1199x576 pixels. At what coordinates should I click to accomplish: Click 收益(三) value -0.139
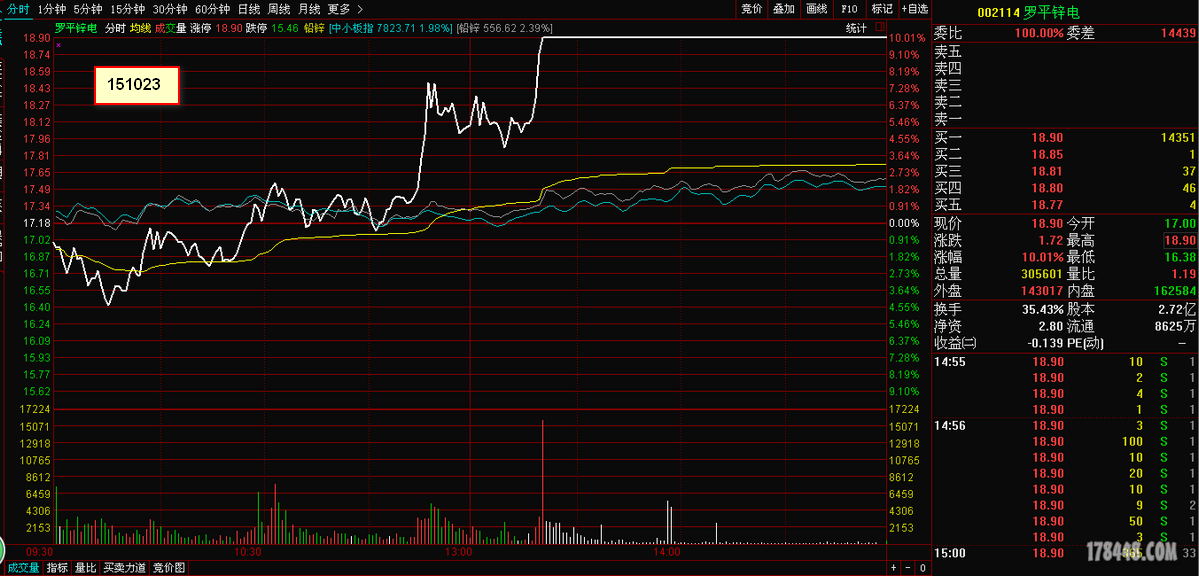(x=1045, y=343)
